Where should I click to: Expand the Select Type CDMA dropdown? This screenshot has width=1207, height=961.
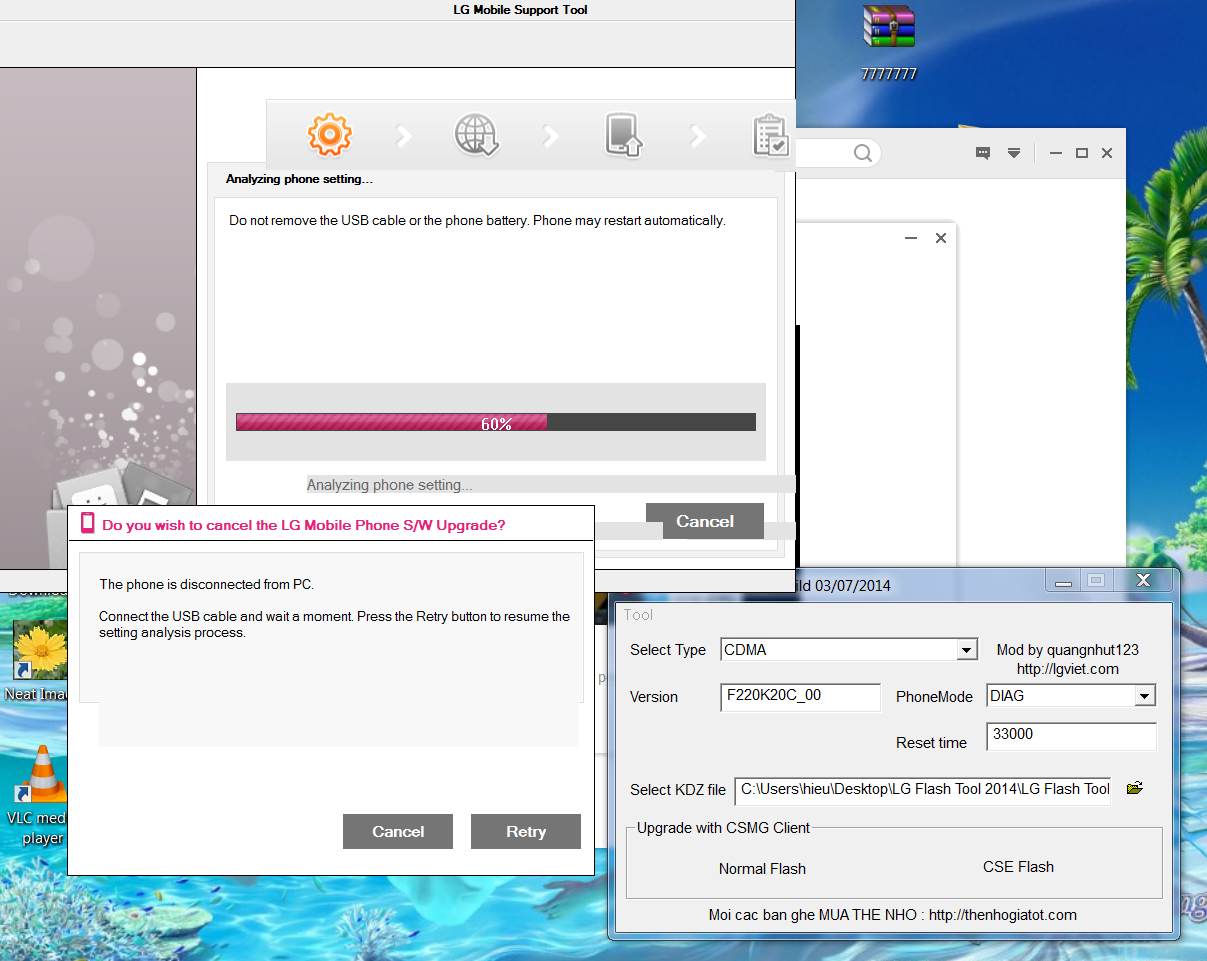966,650
